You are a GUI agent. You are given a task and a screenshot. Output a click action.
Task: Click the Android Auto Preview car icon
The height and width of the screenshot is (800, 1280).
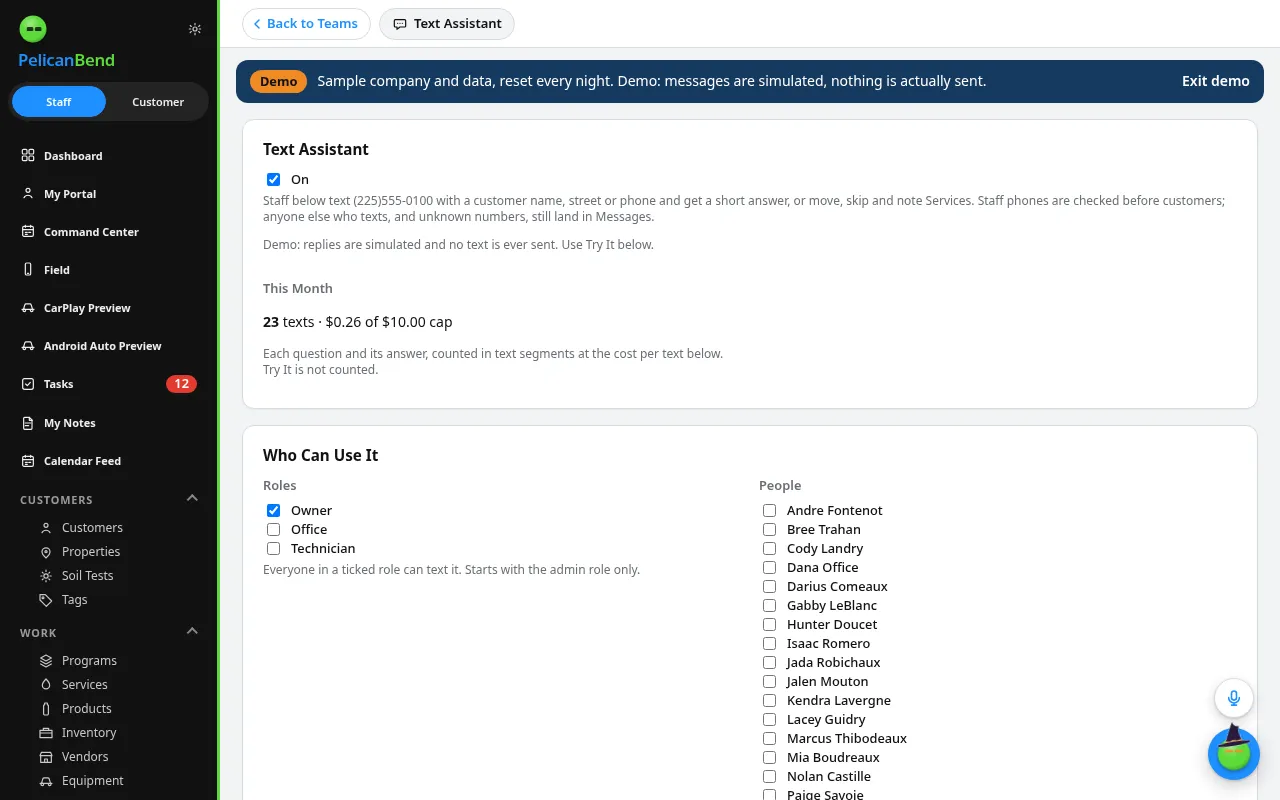(x=28, y=346)
